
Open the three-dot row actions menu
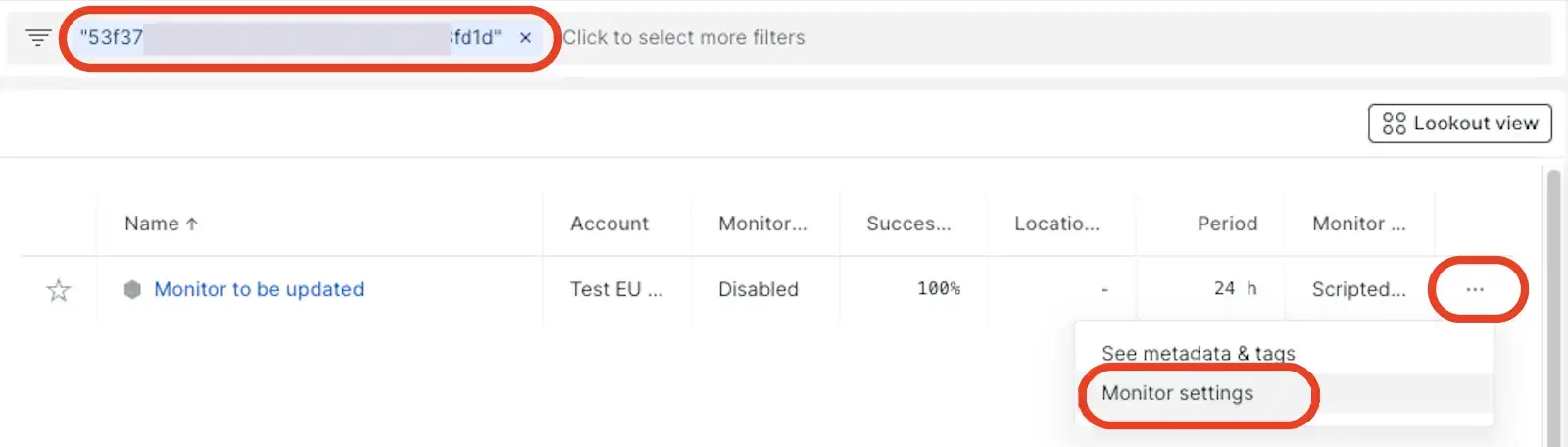tap(1475, 289)
